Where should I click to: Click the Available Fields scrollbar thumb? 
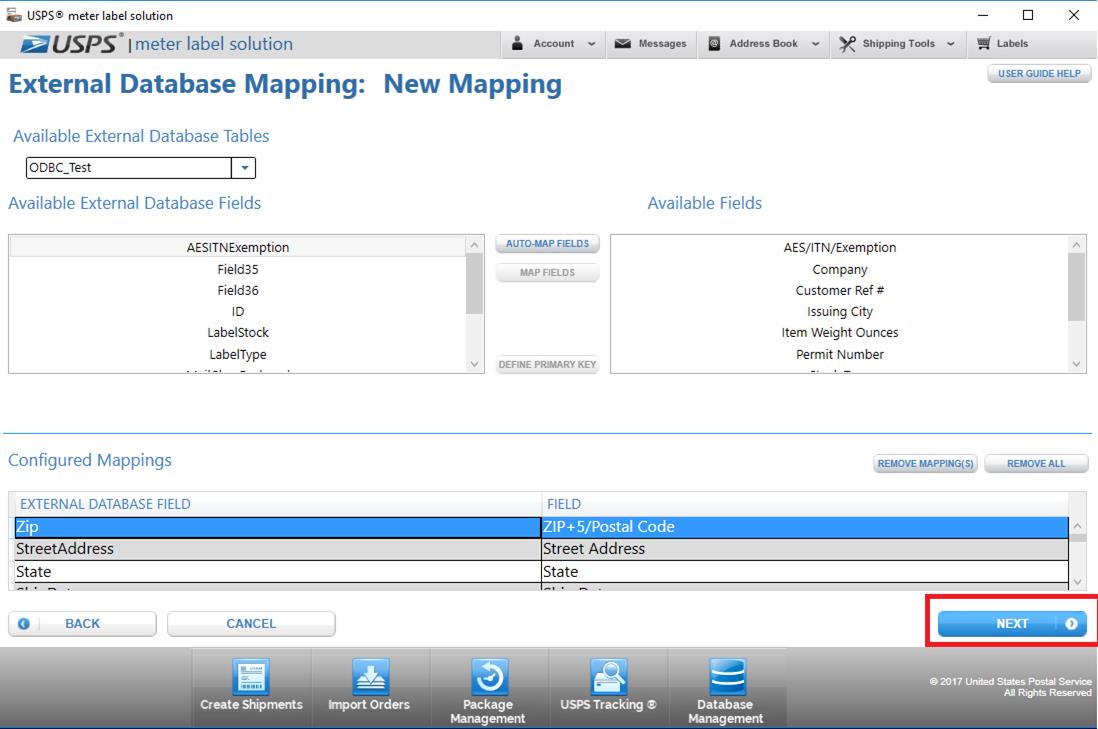click(1076, 286)
